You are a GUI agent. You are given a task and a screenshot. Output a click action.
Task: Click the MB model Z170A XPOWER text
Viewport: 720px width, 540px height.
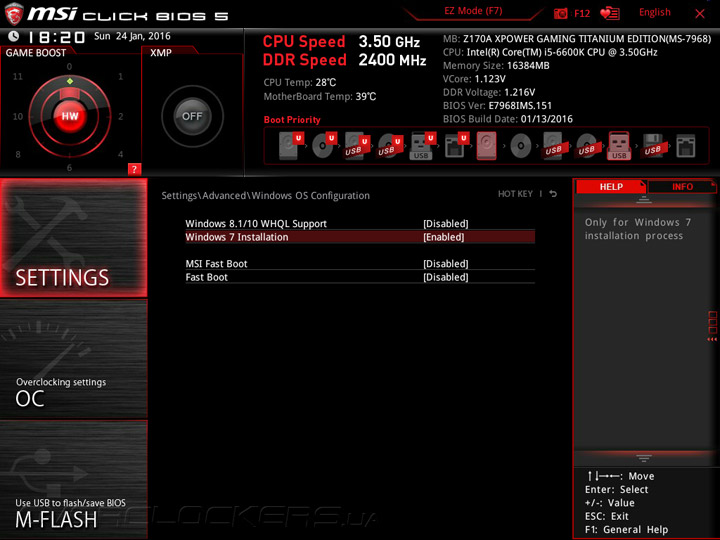coord(577,39)
